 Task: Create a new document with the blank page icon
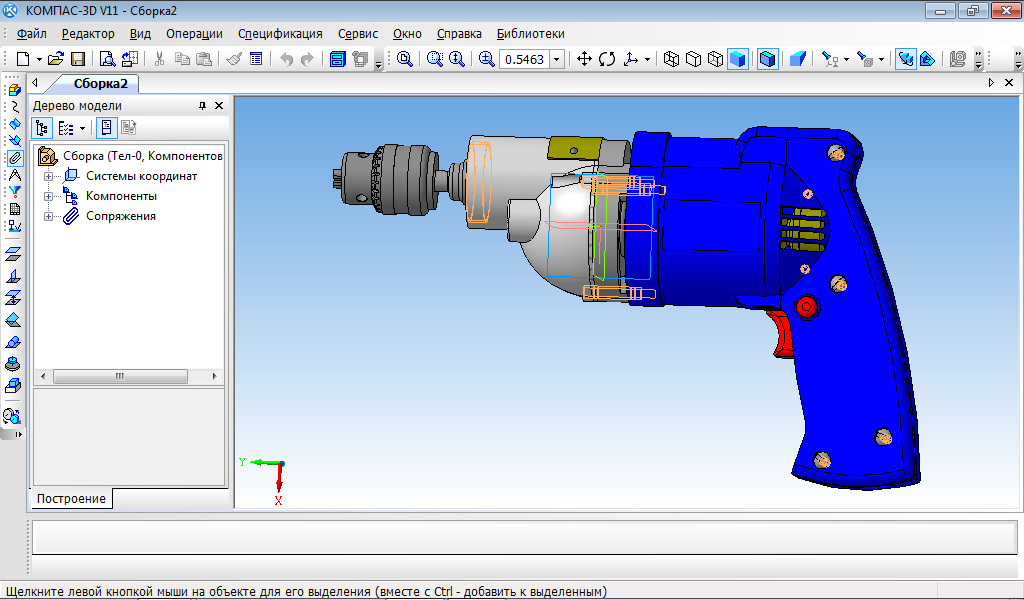pos(23,59)
